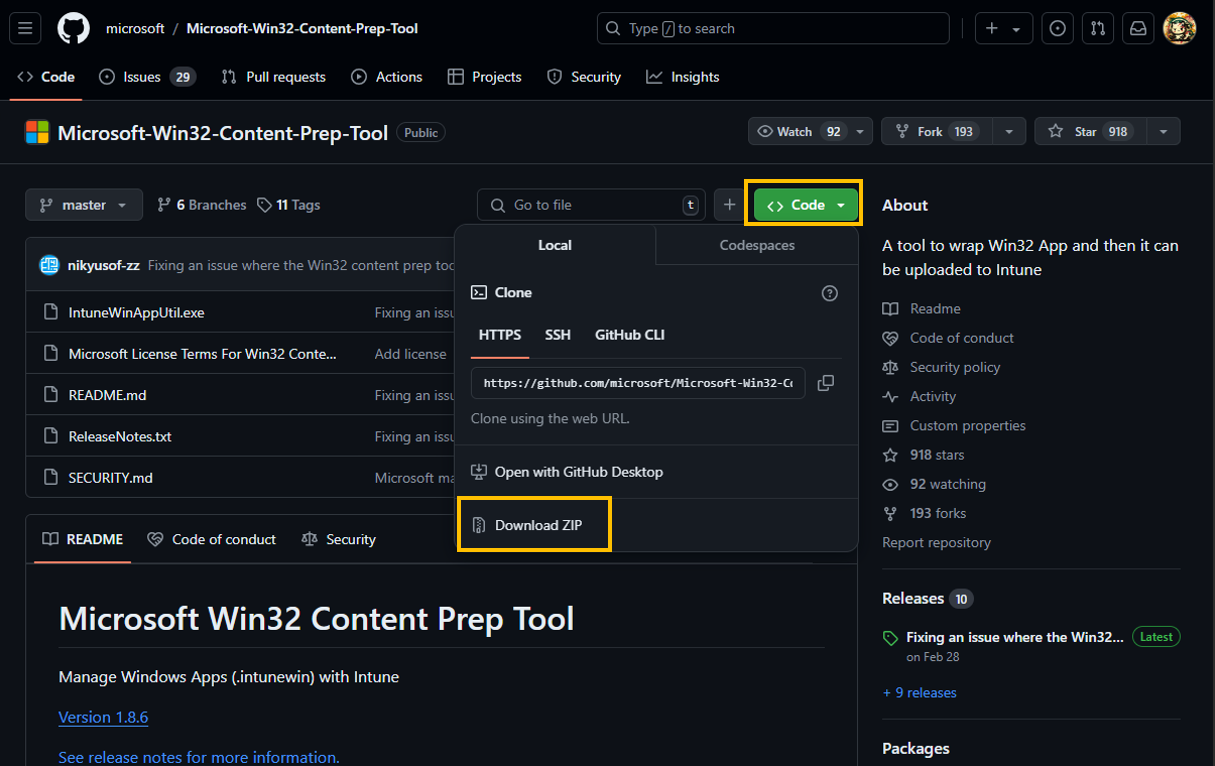Open the 6 Branches link

pyautogui.click(x=202, y=205)
